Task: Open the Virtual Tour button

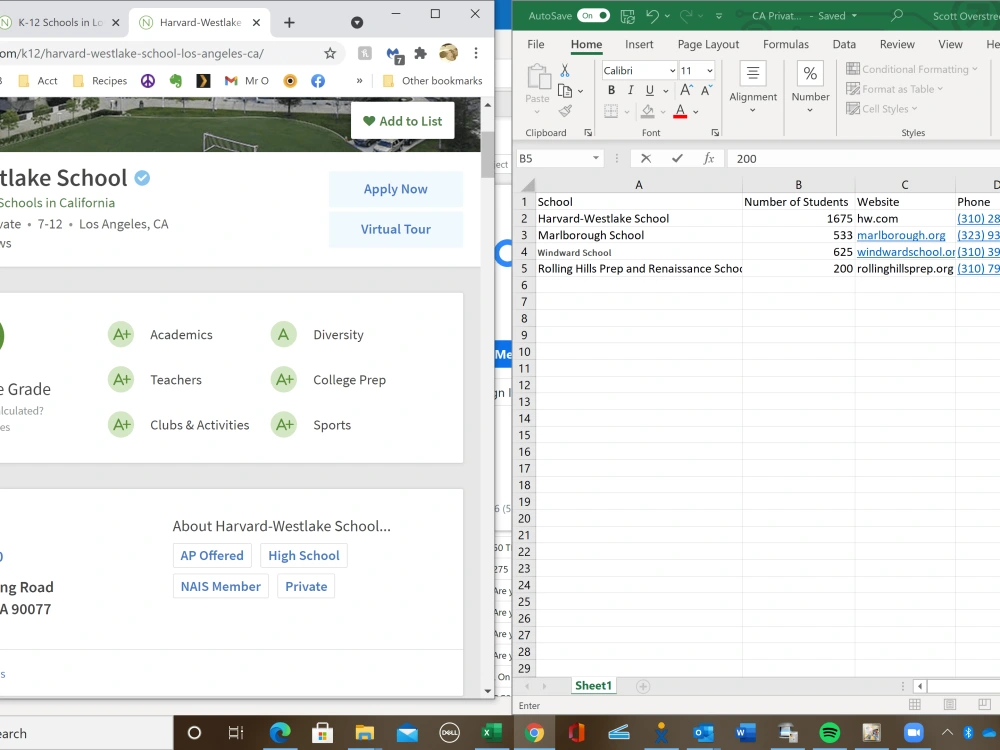Action: [x=395, y=229]
